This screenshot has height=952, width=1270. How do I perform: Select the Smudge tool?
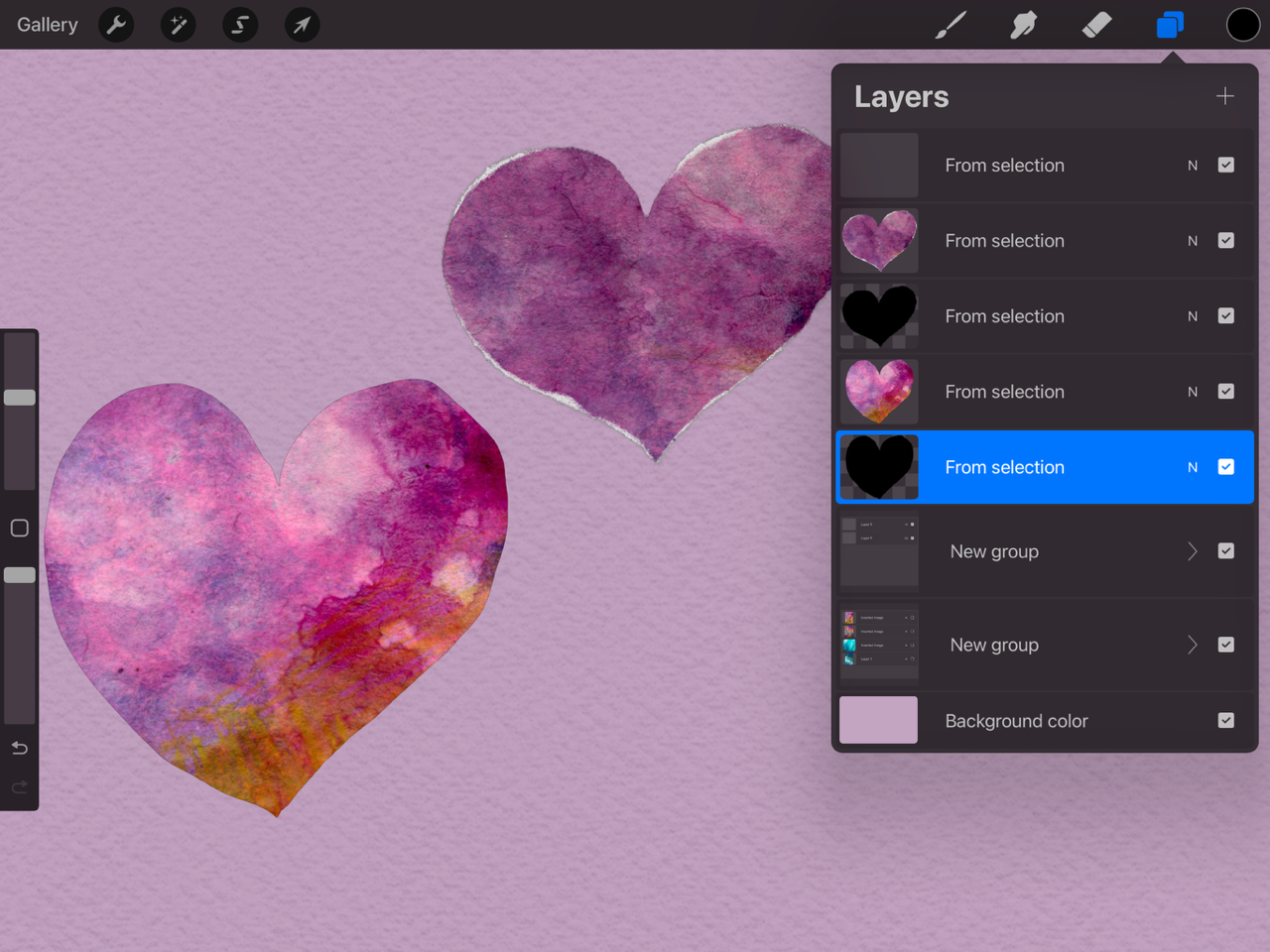coord(1023,25)
